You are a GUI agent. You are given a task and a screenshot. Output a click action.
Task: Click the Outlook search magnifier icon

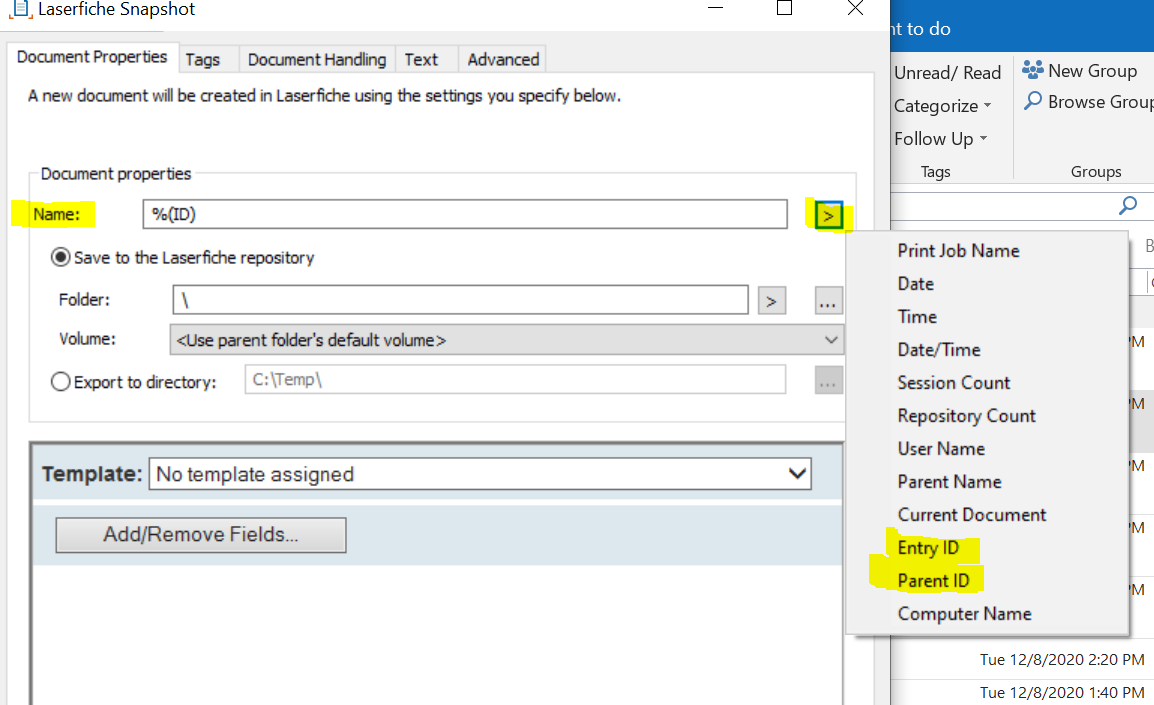(1128, 206)
